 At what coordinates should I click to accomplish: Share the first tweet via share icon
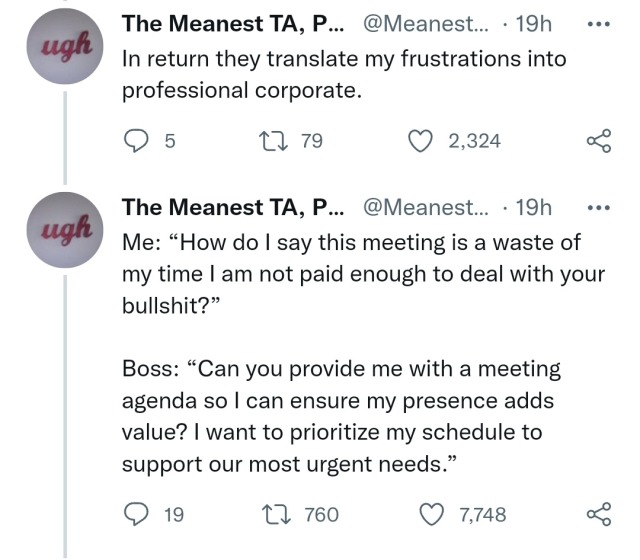click(x=599, y=142)
